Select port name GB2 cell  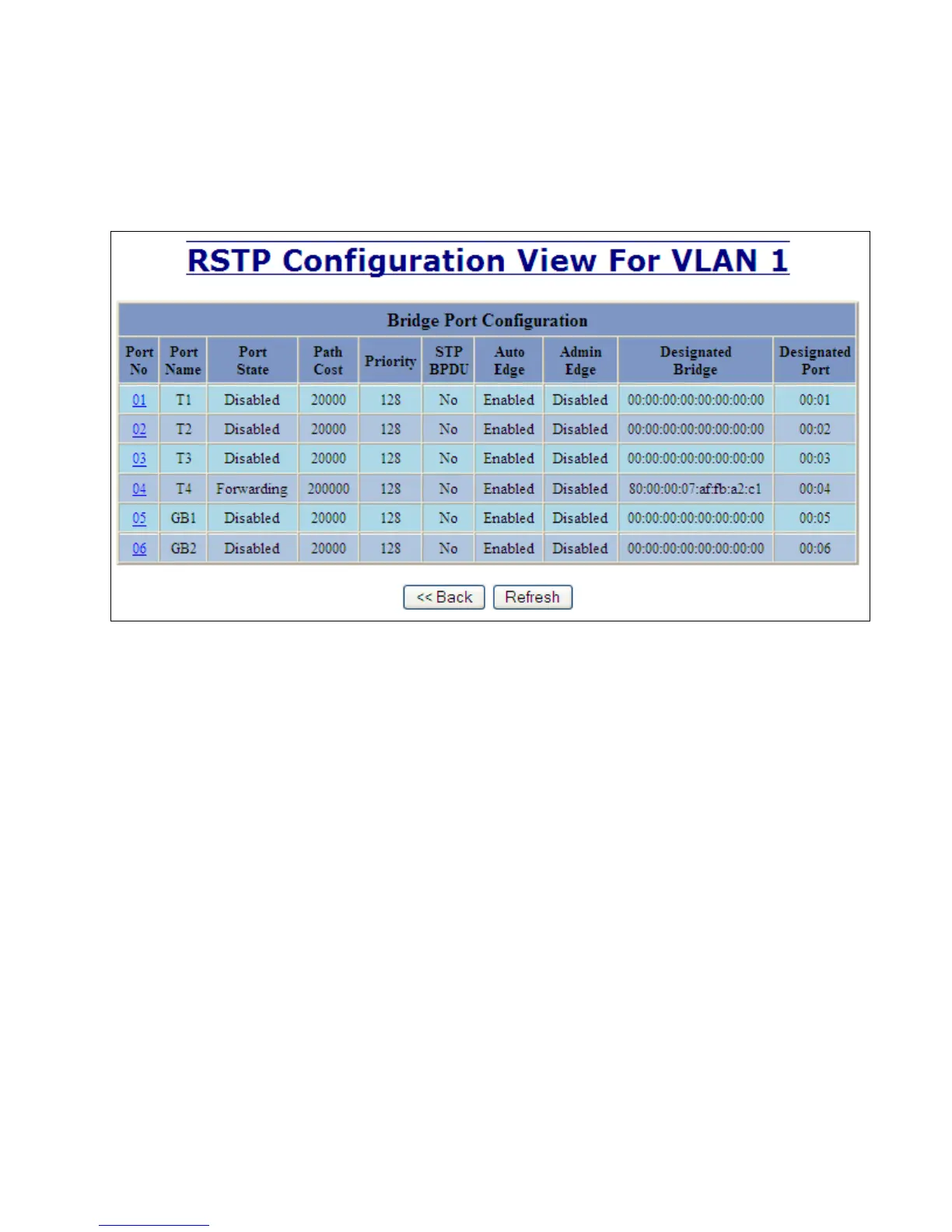point(184,548)
